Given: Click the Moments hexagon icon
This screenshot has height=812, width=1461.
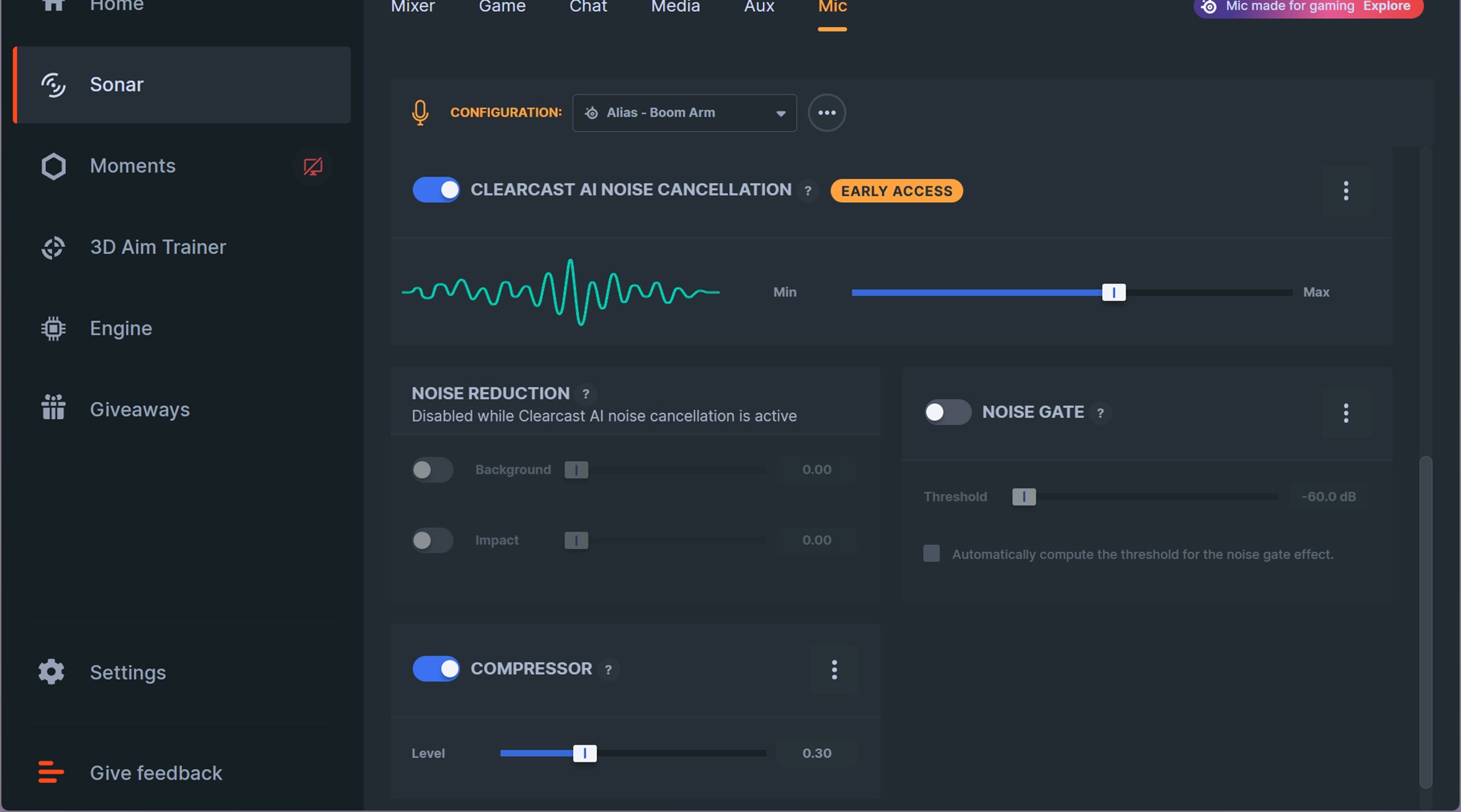Looking at the screenshot, I should point(53,166).
